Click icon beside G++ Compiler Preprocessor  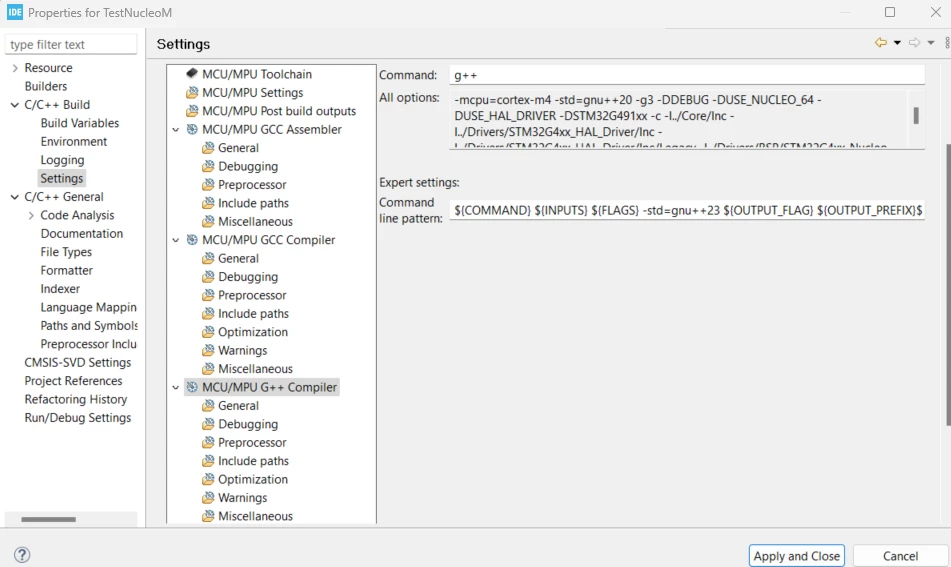(208, 442)
